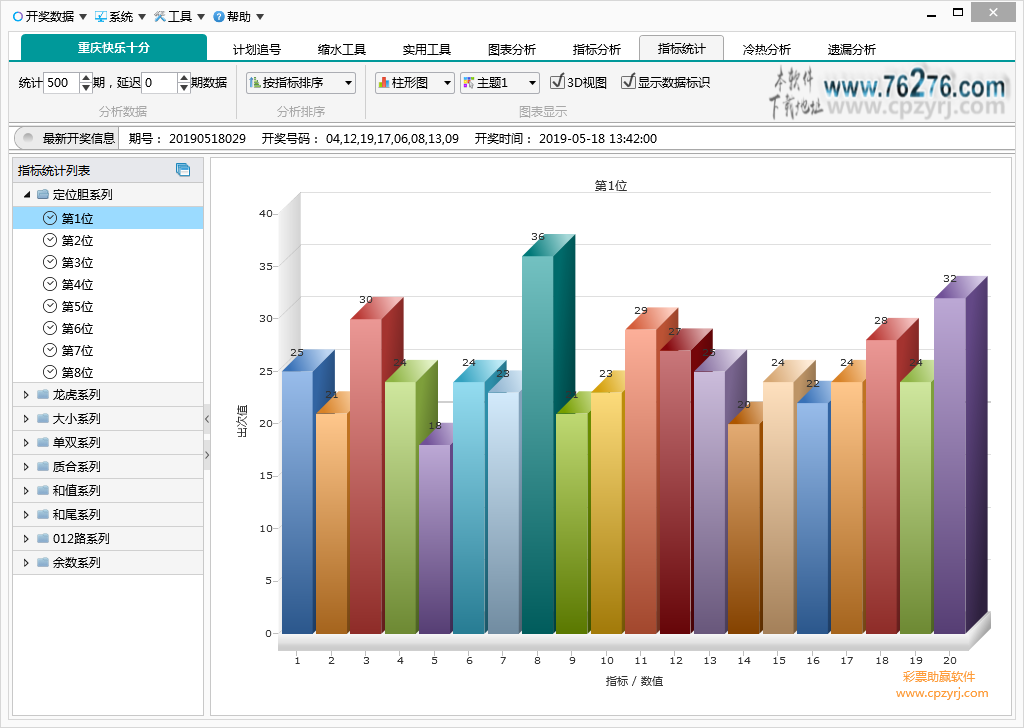
Task: Switch to the 缩水工具 tab
Action: [342, 49]
